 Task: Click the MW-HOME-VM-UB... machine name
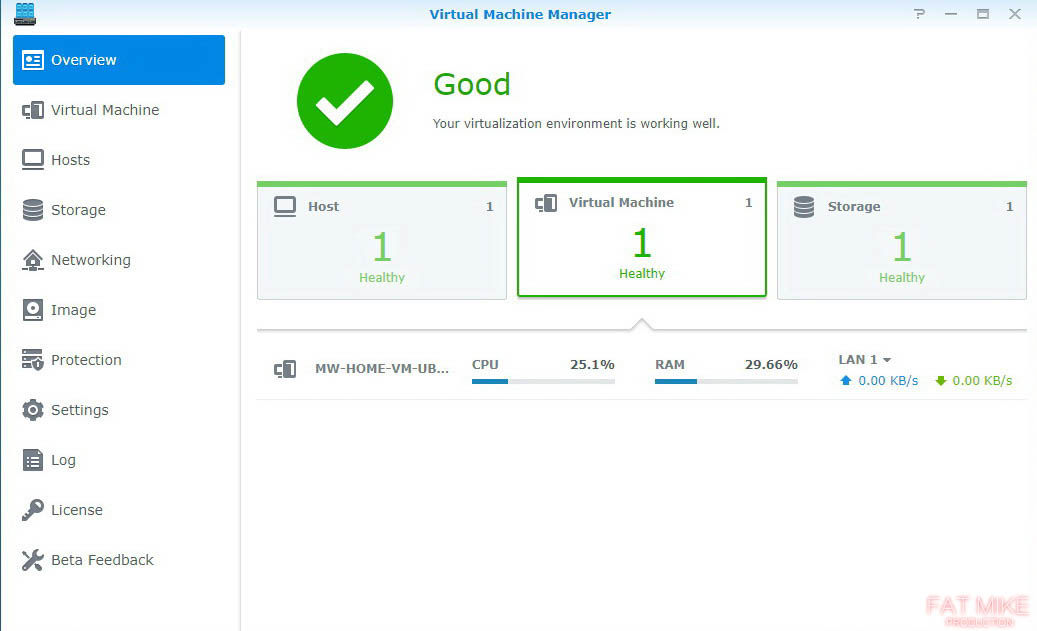point(382,368)
